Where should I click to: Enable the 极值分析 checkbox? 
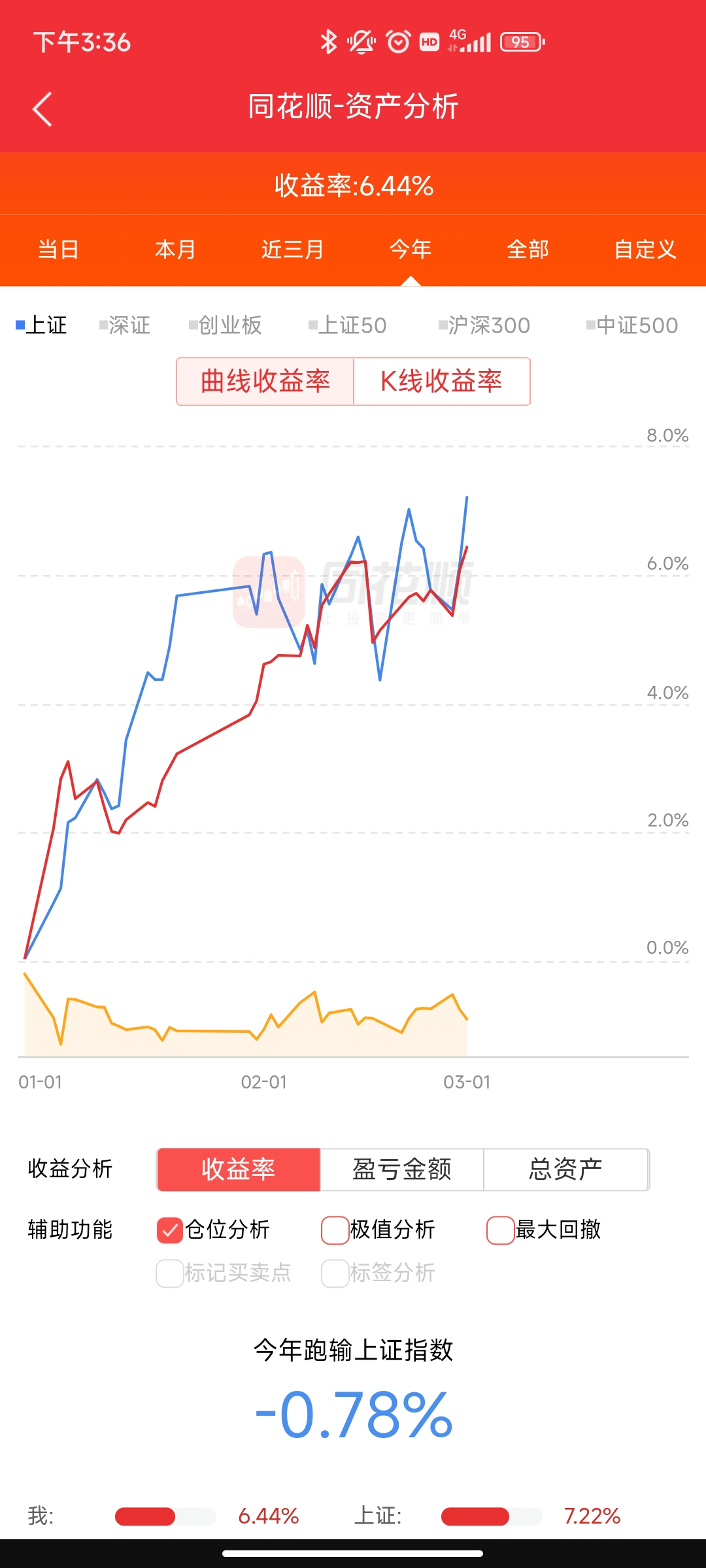click(335, 1230)
